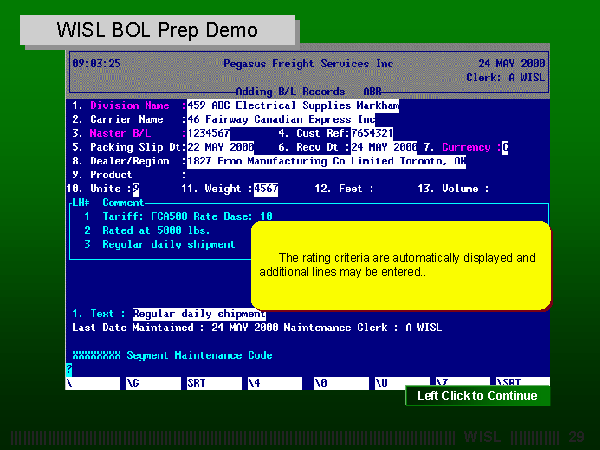
Task: Click the Left Click to Continue button
Action: (477, 396)
